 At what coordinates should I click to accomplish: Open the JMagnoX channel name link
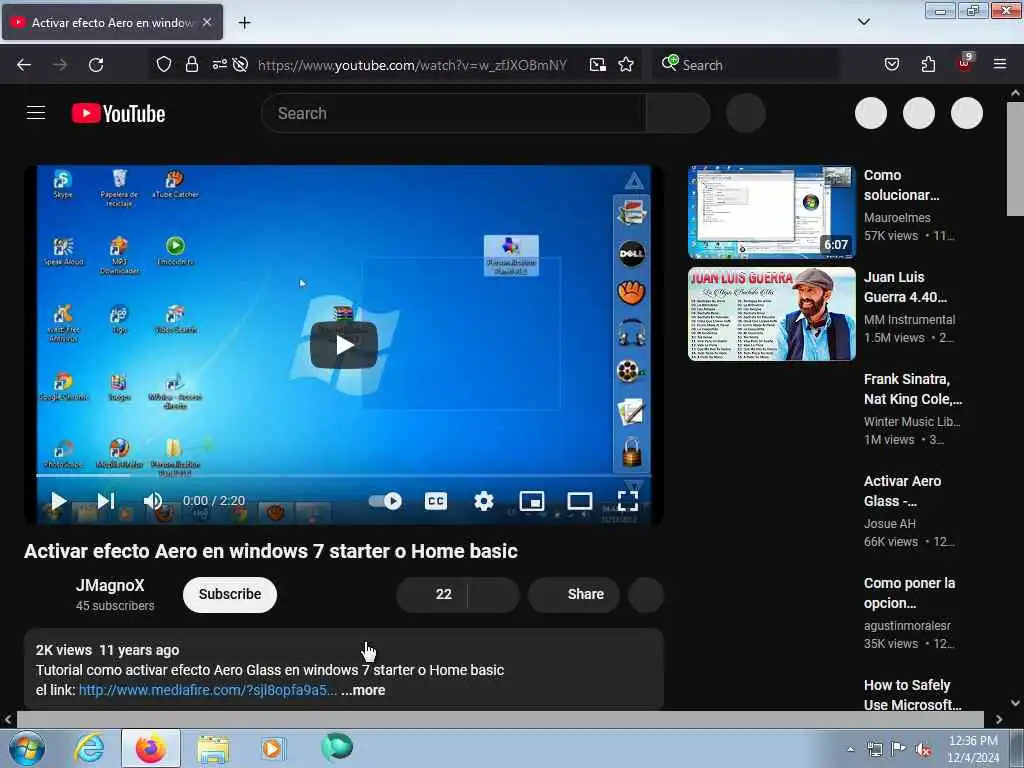pyautogui.click(x=110, y=585)
